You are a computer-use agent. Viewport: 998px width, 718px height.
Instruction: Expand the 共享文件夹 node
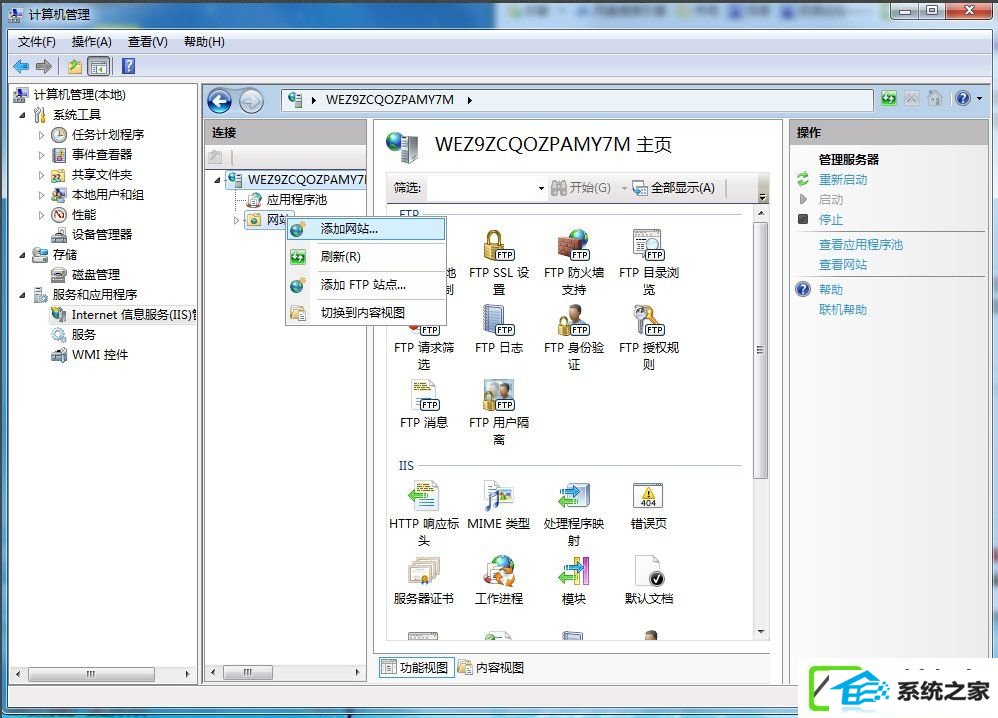point(41,175)
